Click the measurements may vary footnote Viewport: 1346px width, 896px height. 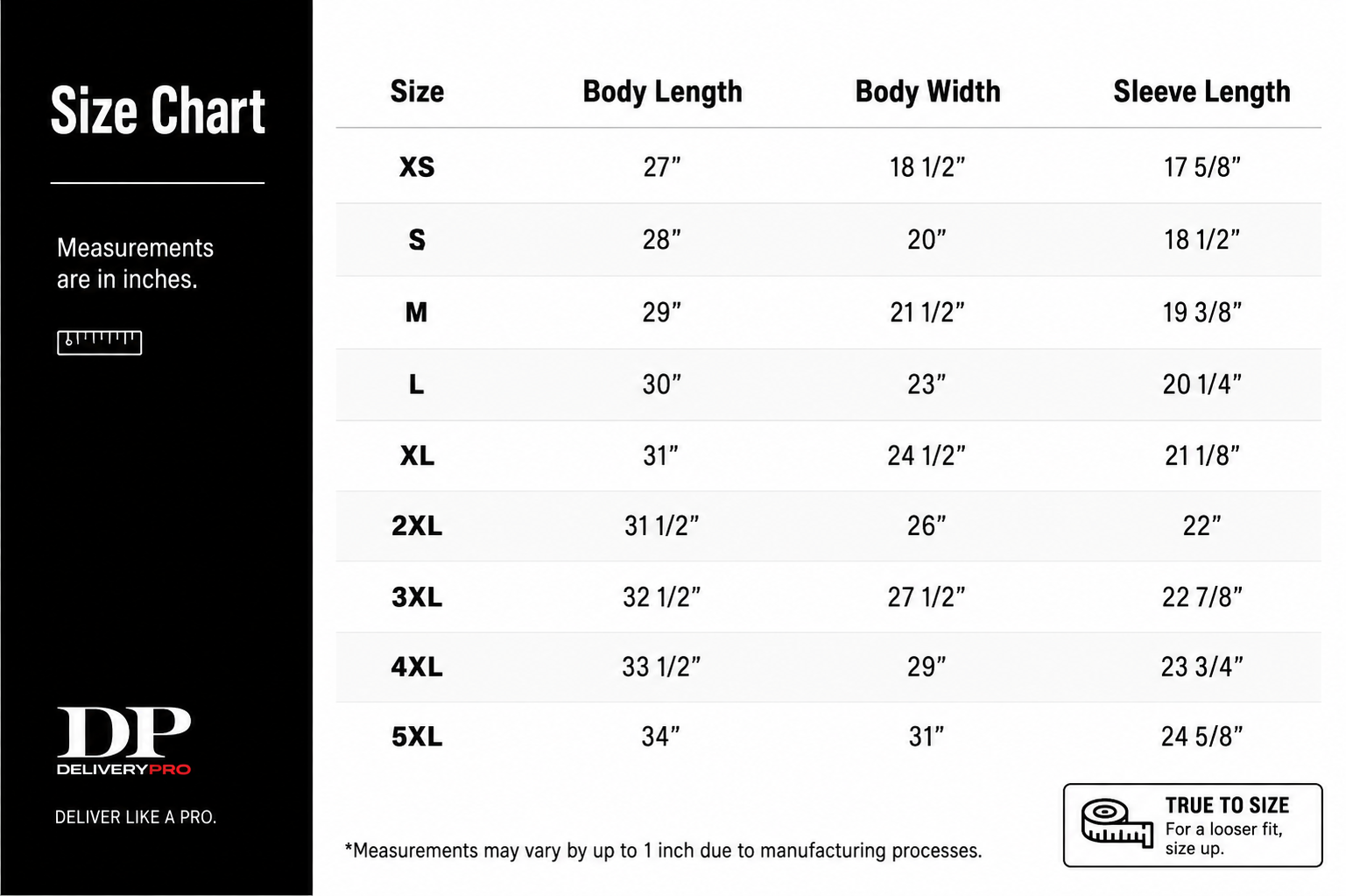point(663,850)
